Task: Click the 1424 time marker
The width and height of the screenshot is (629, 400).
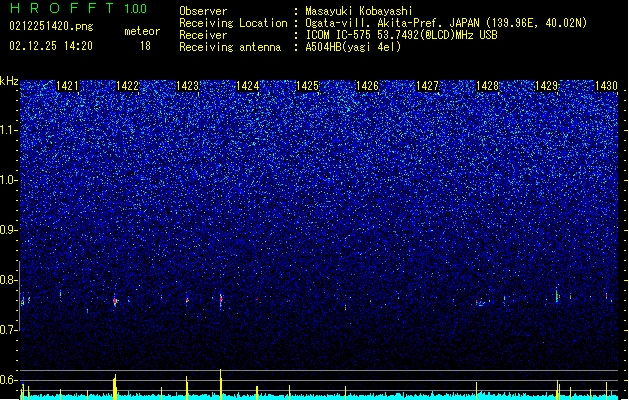Action: coord(248,86)
